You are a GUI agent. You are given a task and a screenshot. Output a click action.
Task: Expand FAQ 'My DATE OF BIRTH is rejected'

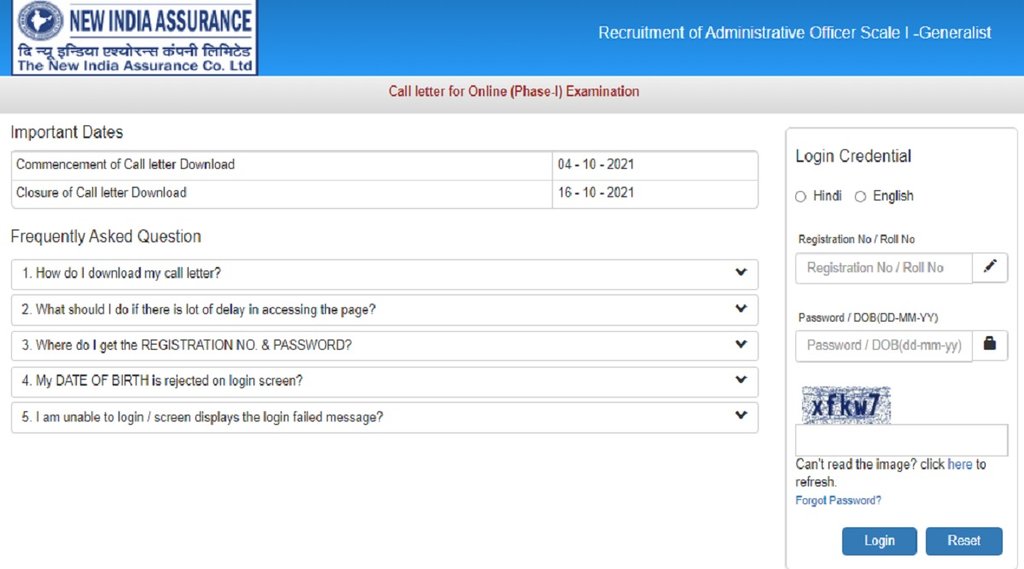(384, 382)
